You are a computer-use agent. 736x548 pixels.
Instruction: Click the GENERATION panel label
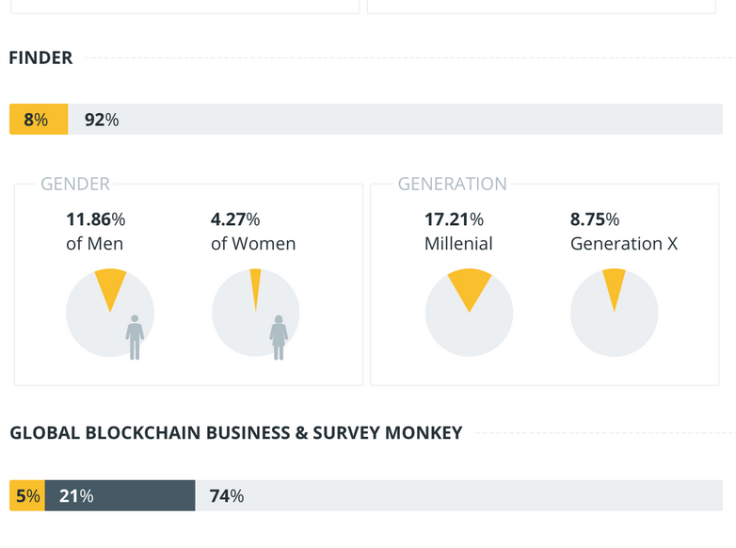(x=452, y=184)
